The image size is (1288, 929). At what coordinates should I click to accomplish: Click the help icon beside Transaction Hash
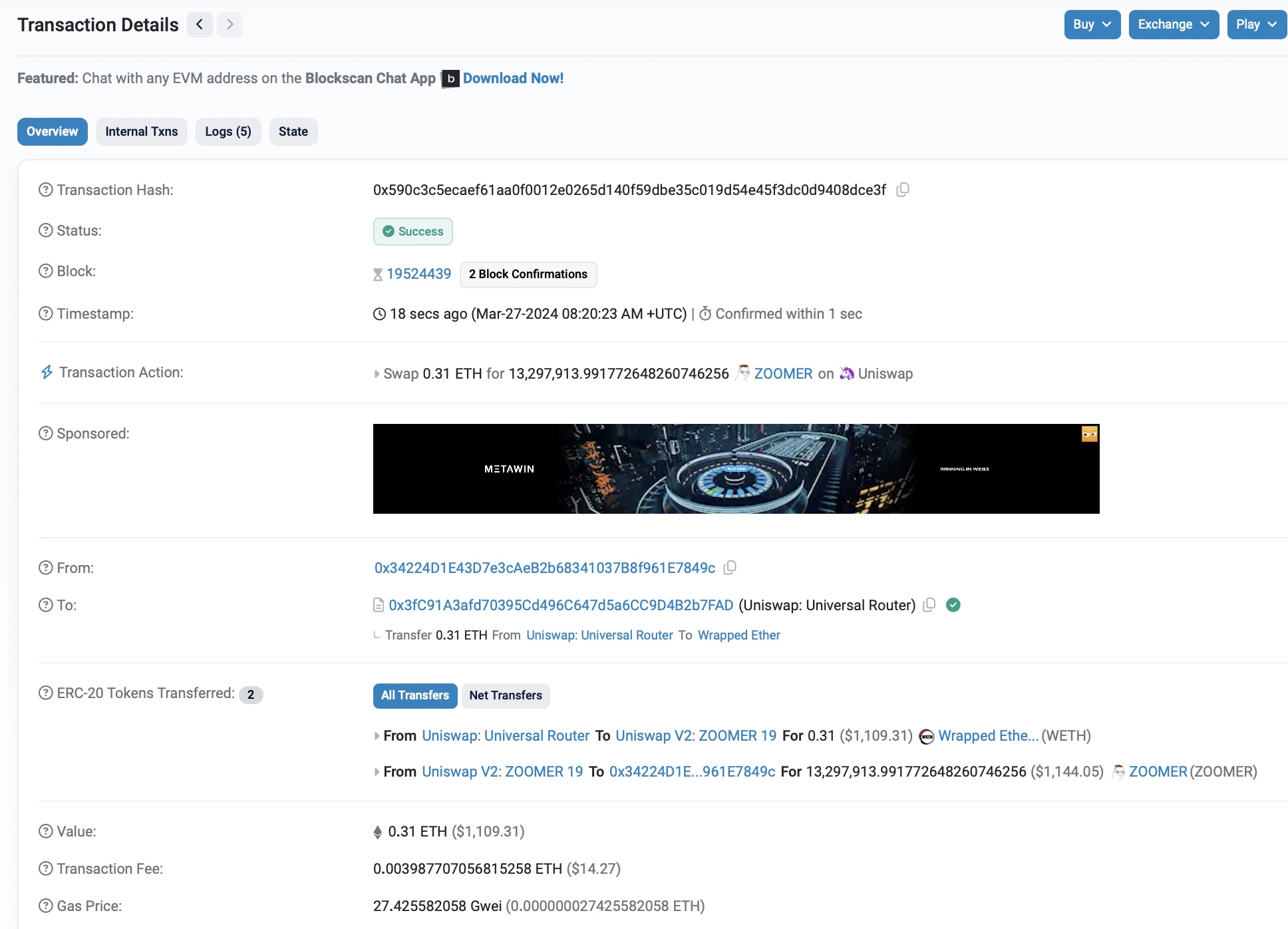click(45, 190)
